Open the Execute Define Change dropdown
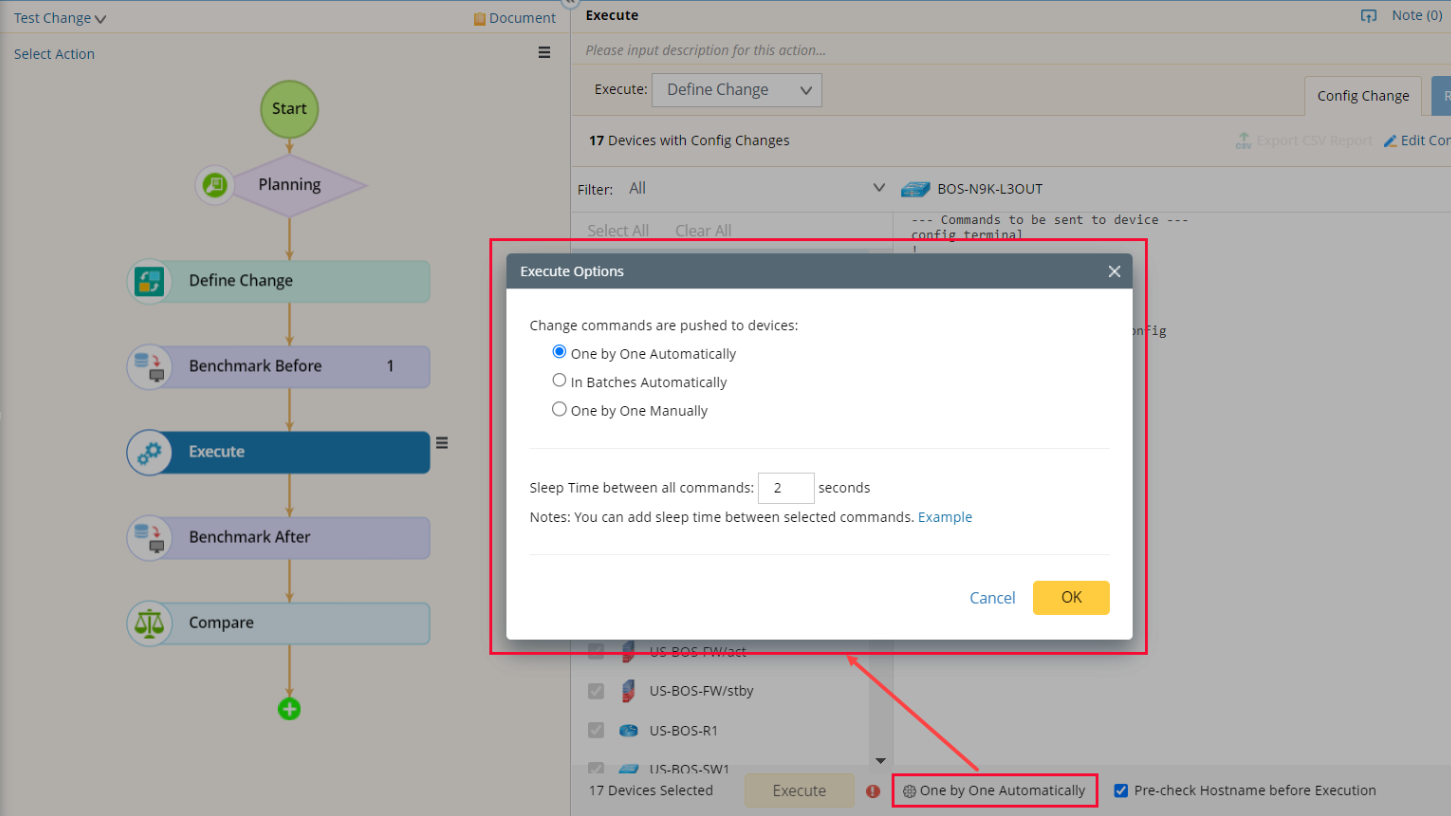Screen dimensions: 1451x816 point(737,90)
